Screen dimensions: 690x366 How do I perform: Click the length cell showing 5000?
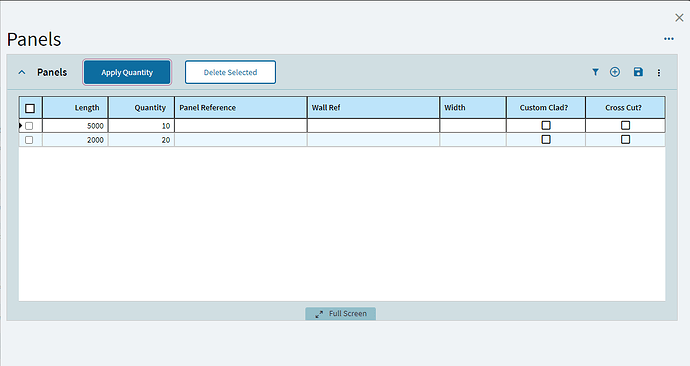[x=75, y=126]
